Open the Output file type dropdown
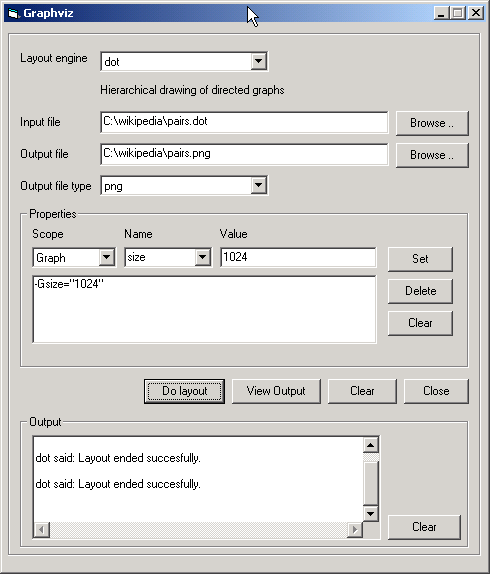The image size is (490, 574). click(258, 185)
